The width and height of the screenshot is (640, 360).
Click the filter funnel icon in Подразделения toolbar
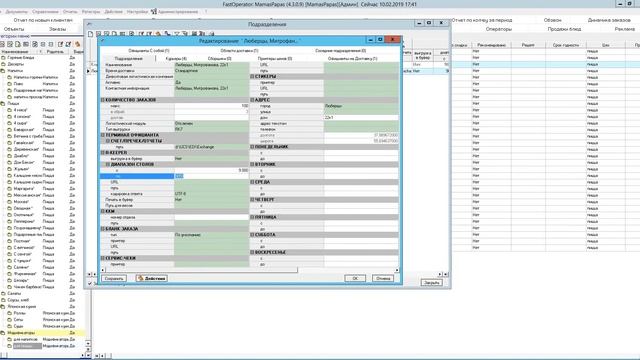click(x=177, y=34)
